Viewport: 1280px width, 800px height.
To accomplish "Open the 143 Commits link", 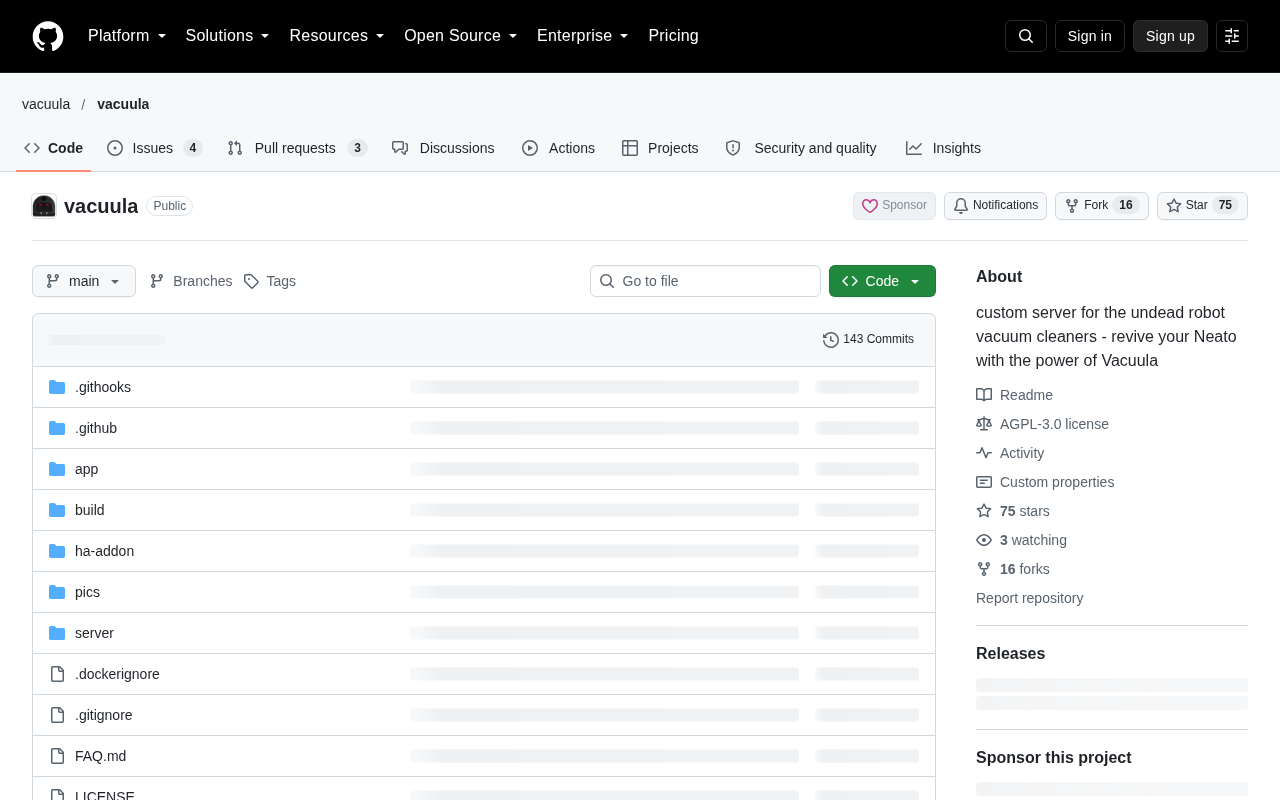I will tap(868, 340).
